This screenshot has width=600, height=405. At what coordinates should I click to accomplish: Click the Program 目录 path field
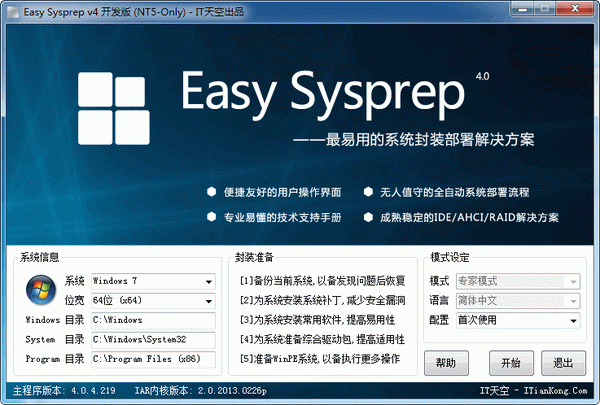click(153, 359)
